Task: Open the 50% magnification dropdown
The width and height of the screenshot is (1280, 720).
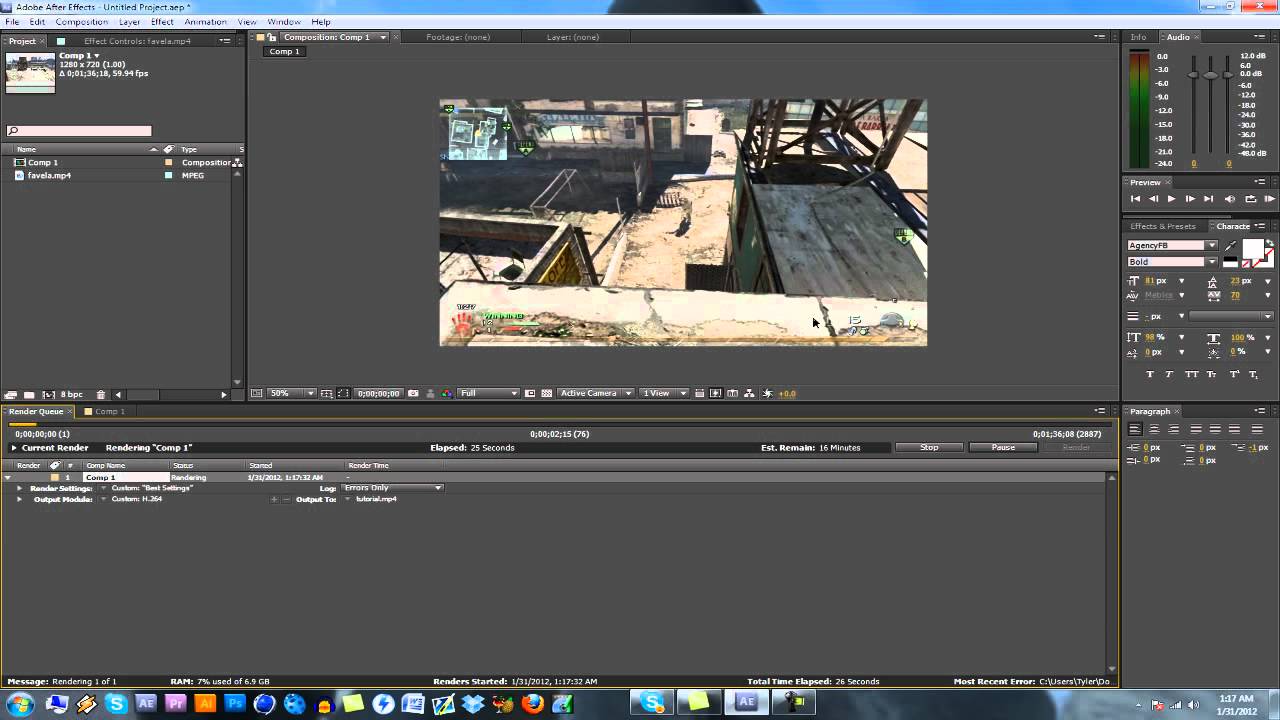Action: (292, 393)
